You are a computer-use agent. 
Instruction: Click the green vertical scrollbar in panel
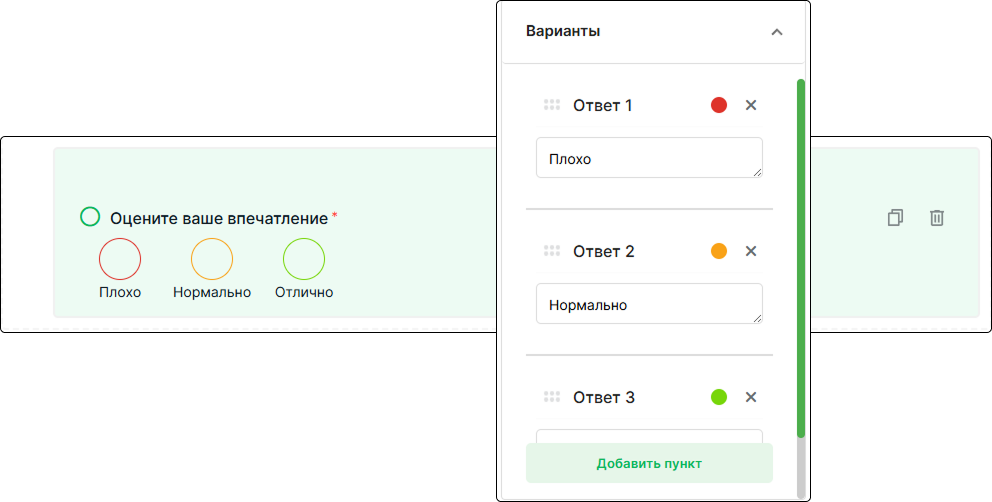pos(801,258)
